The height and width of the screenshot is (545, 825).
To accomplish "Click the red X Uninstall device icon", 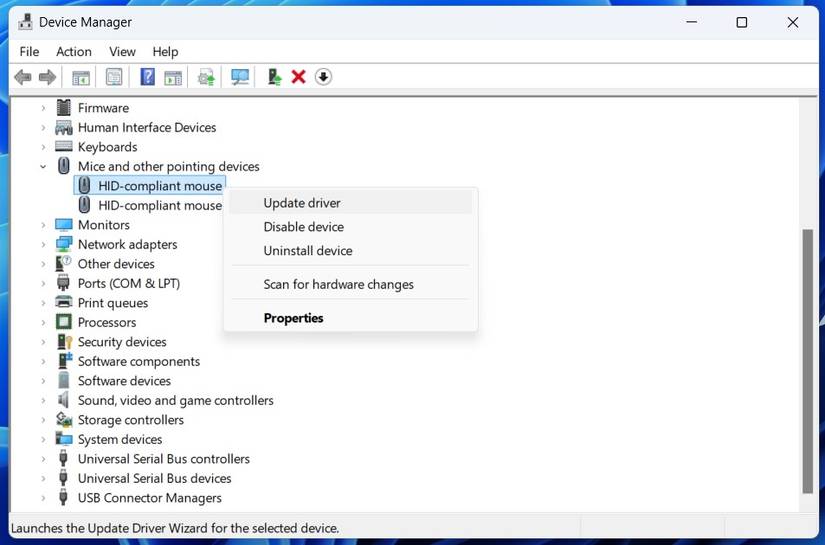I will point(298,77).
